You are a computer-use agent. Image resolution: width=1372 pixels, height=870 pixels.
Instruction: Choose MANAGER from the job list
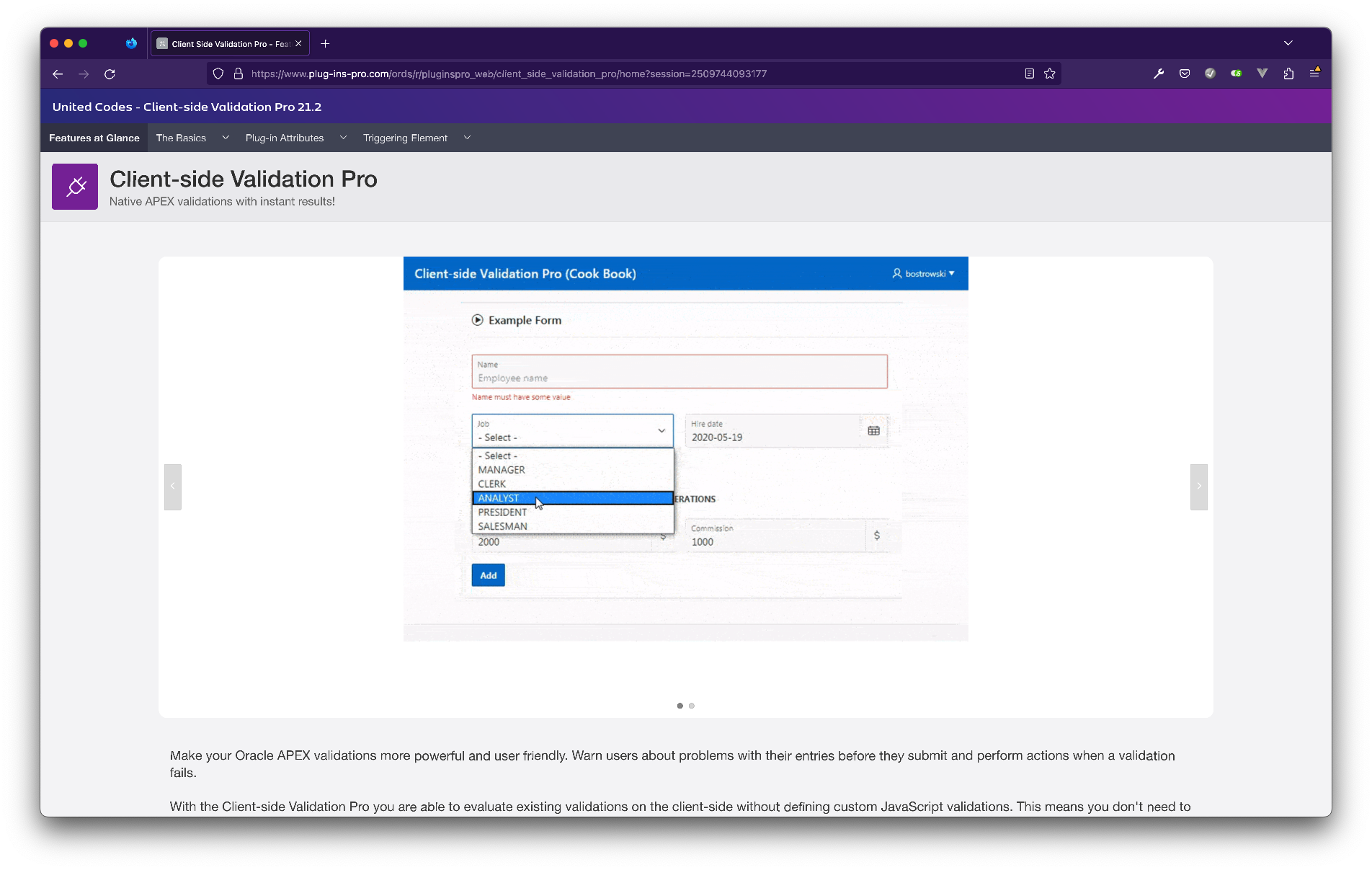click(x=573, y=470)
